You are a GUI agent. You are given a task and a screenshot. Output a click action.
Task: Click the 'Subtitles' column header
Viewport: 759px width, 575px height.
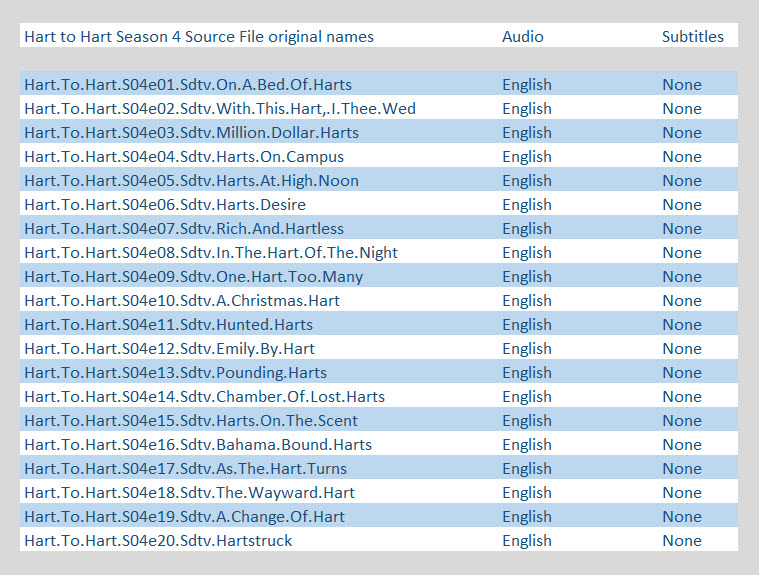point(693,37)
